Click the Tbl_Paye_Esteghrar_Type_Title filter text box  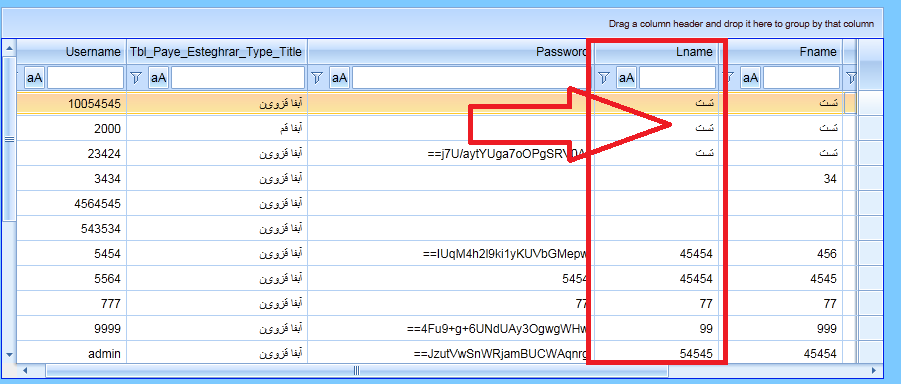point(238,78)
